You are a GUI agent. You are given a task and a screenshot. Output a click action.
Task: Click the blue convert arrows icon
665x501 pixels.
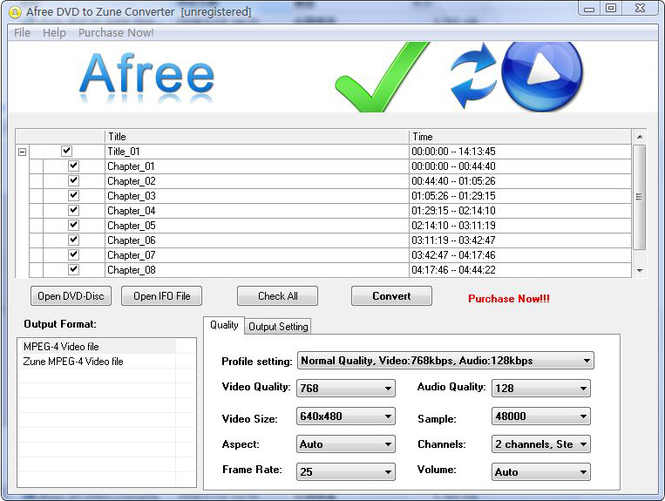472,76
